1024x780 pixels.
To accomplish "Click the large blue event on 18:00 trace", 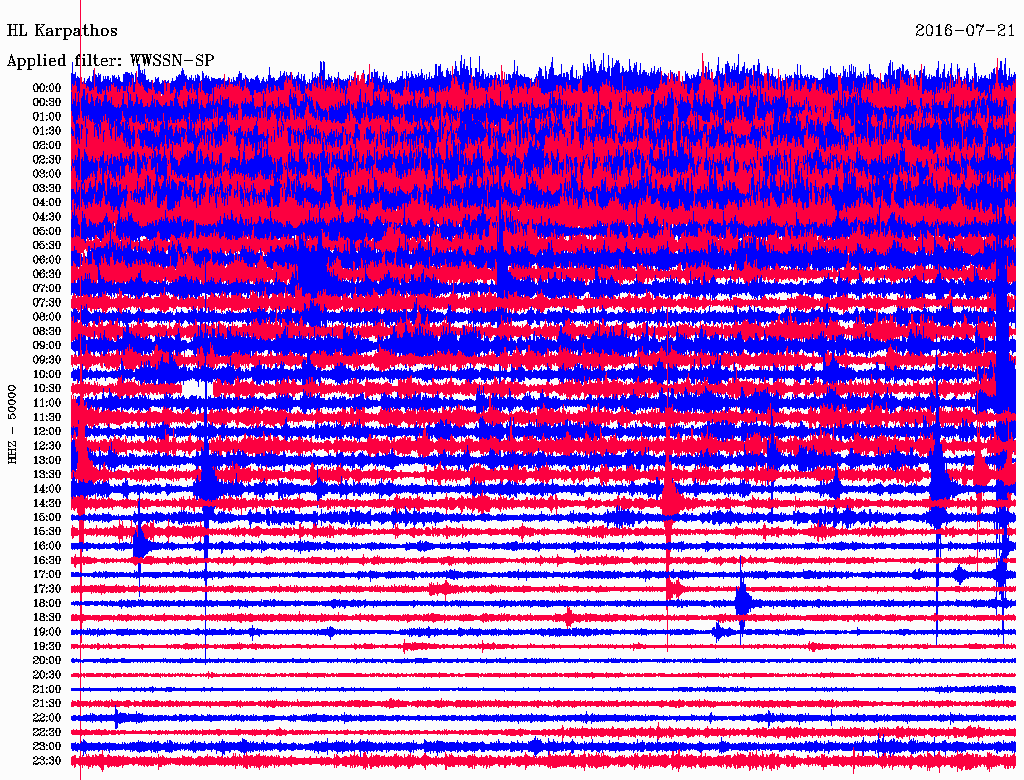I will click(x=743, y=602).
